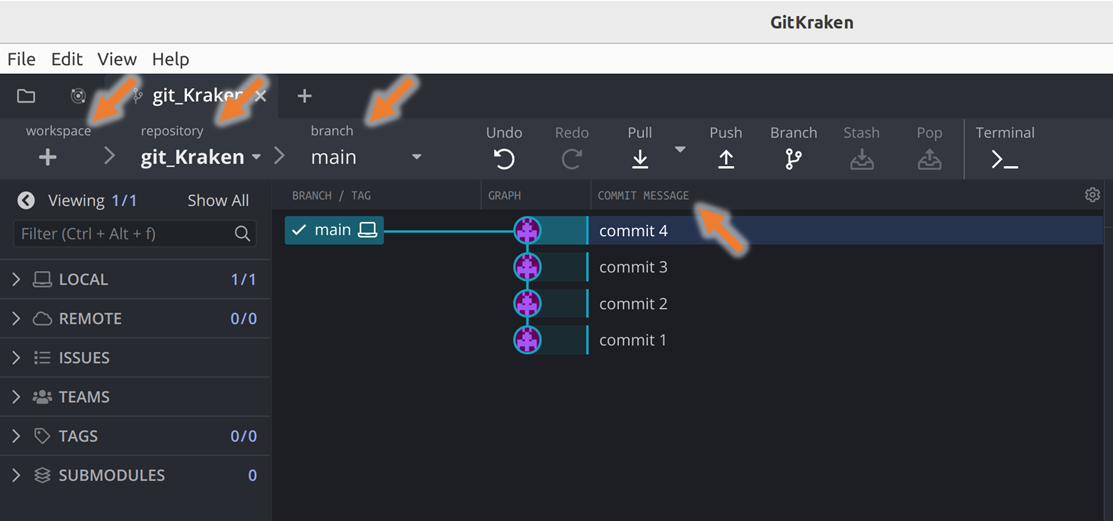
Task: Click the REMOTE 0/0 count
Action: [243, 319]
